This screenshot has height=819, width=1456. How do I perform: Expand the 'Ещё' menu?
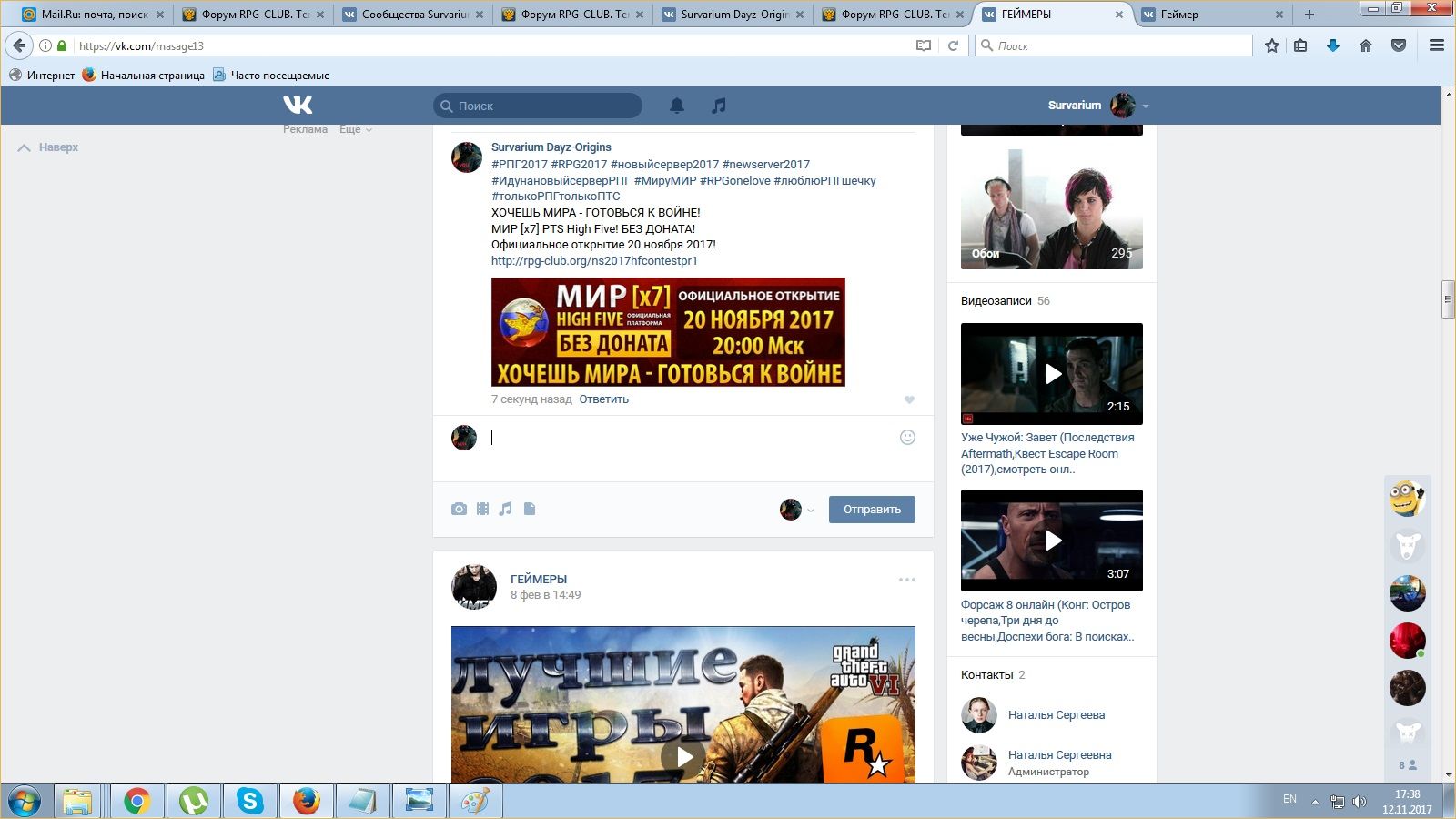tap(355, 129)
